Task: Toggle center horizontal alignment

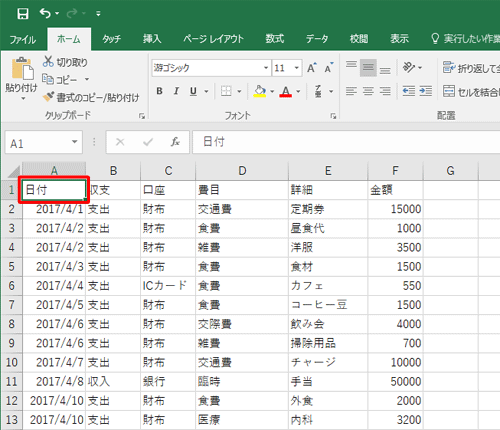Action: pos(368,91)
